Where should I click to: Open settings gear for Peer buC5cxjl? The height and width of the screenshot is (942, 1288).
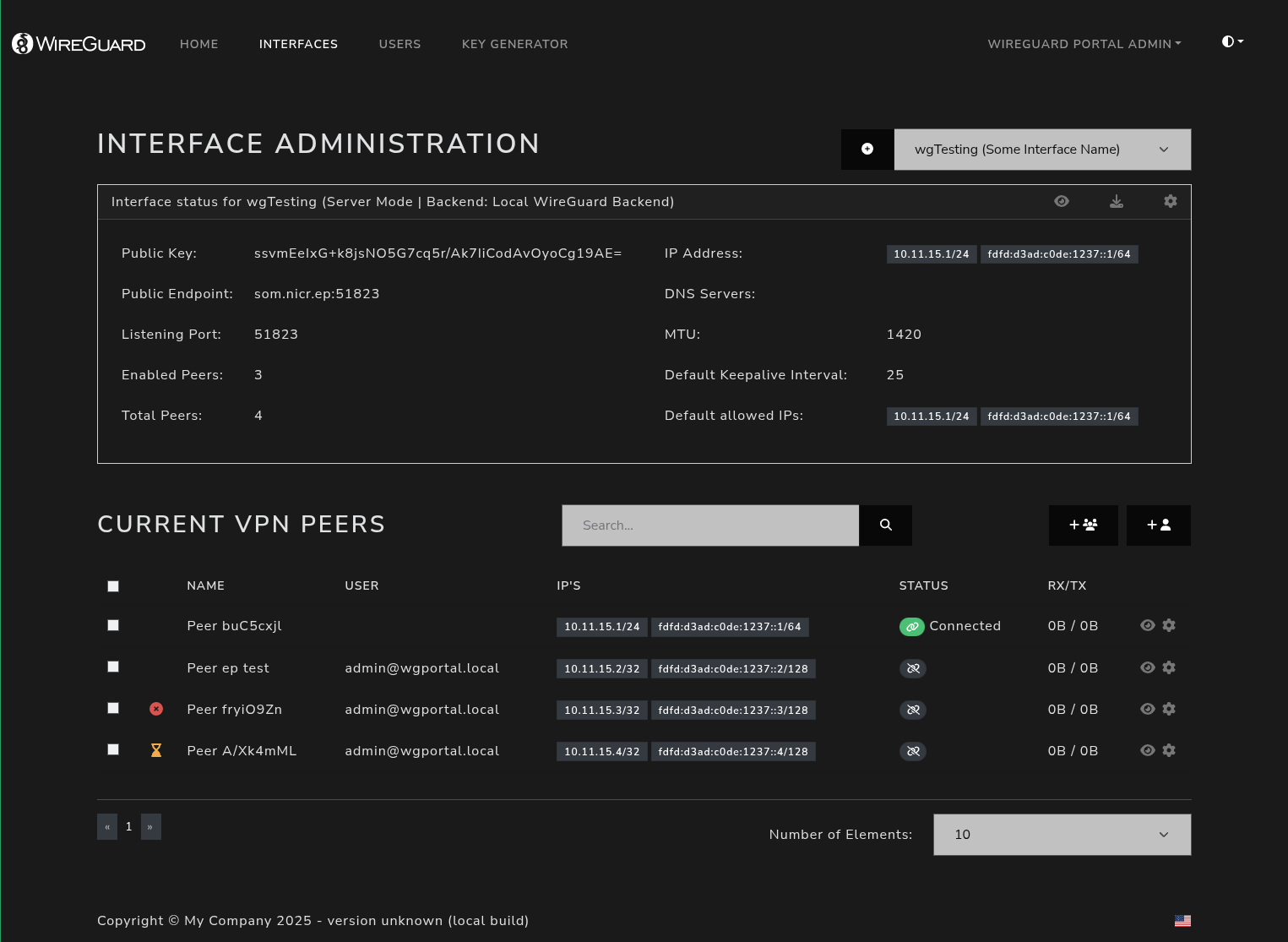(x=1169, y=626)
